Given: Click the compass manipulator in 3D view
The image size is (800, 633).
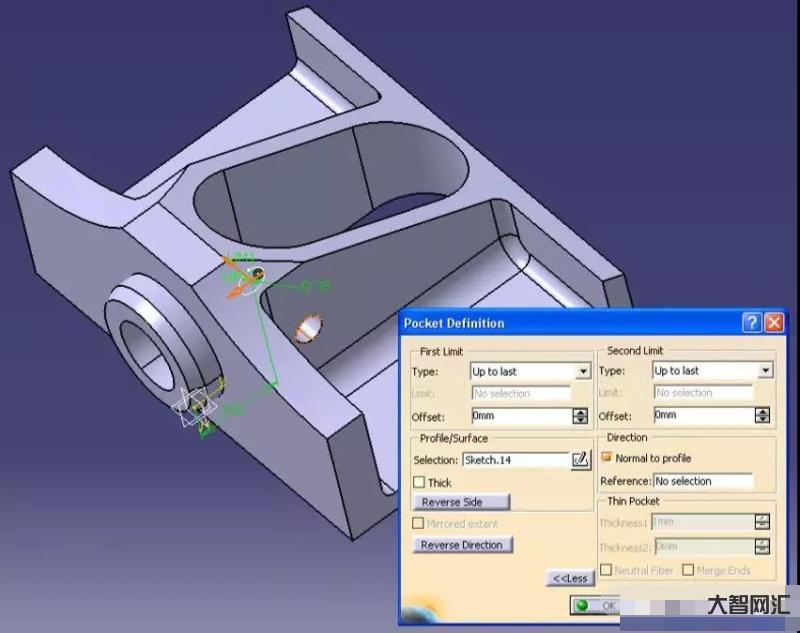Looking at the screenshot, I should tap(244, 276).
